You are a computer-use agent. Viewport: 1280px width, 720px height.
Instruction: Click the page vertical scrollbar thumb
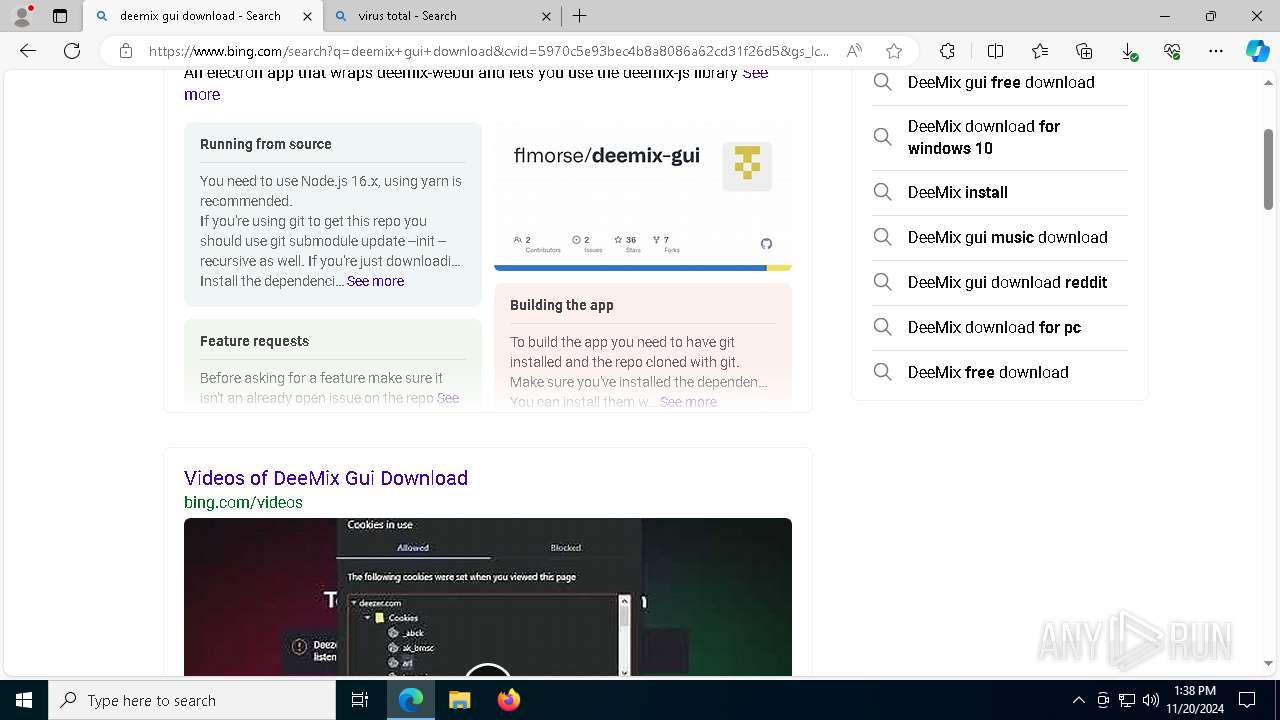[x=1268, y=168]
